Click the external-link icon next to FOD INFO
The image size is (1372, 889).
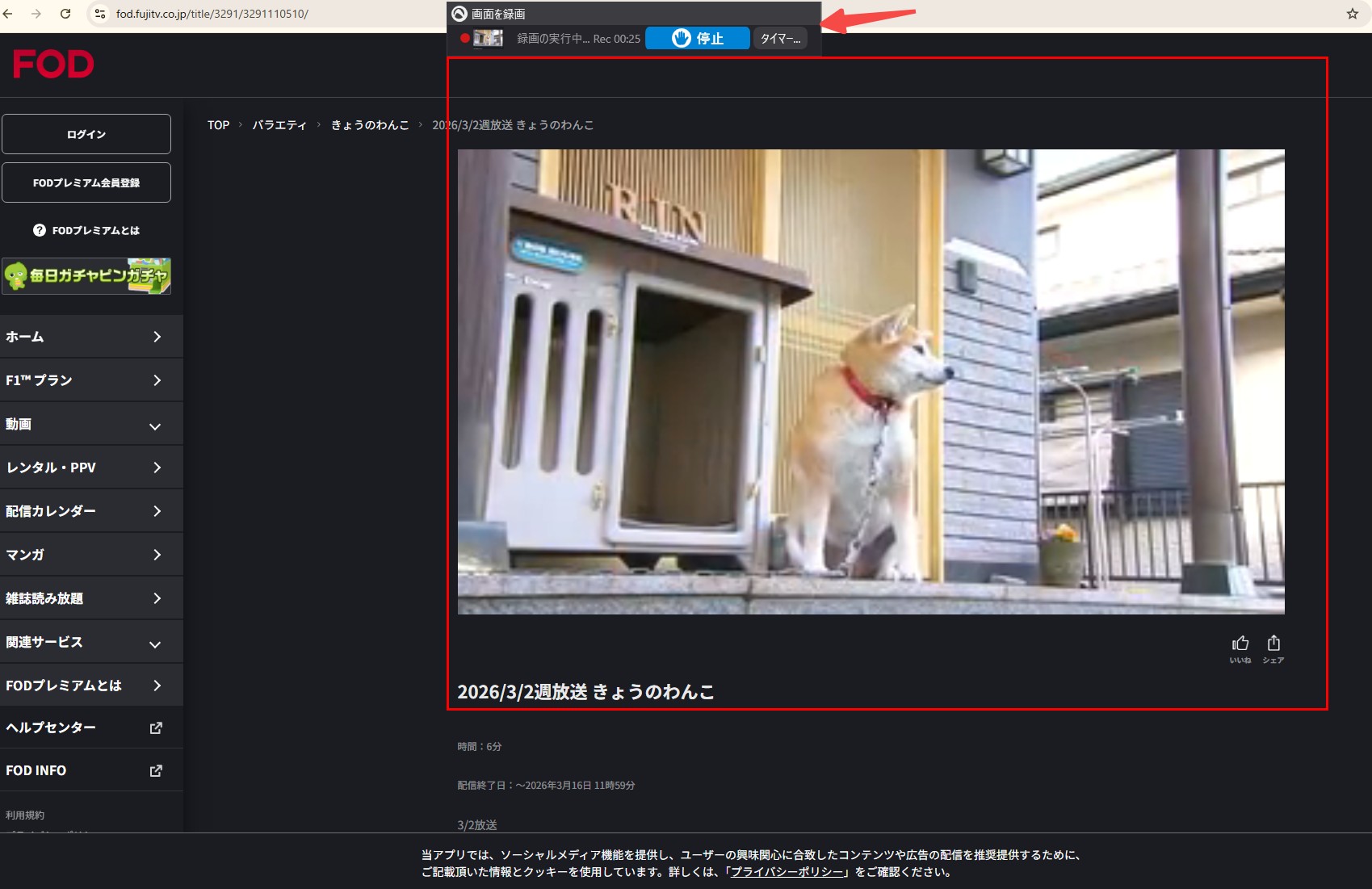(x=156, y=769)
